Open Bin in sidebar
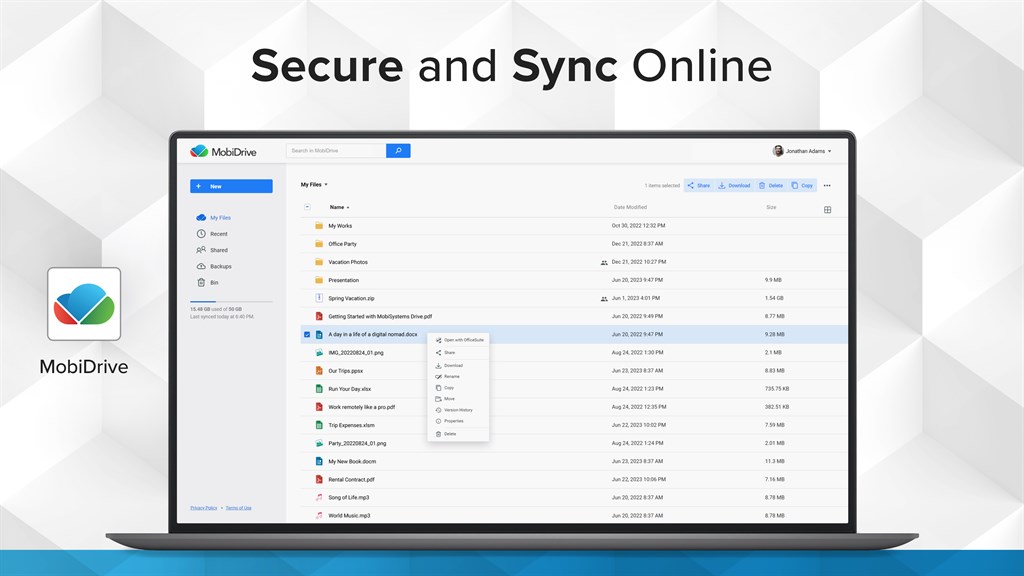 [x=208, y=283]
